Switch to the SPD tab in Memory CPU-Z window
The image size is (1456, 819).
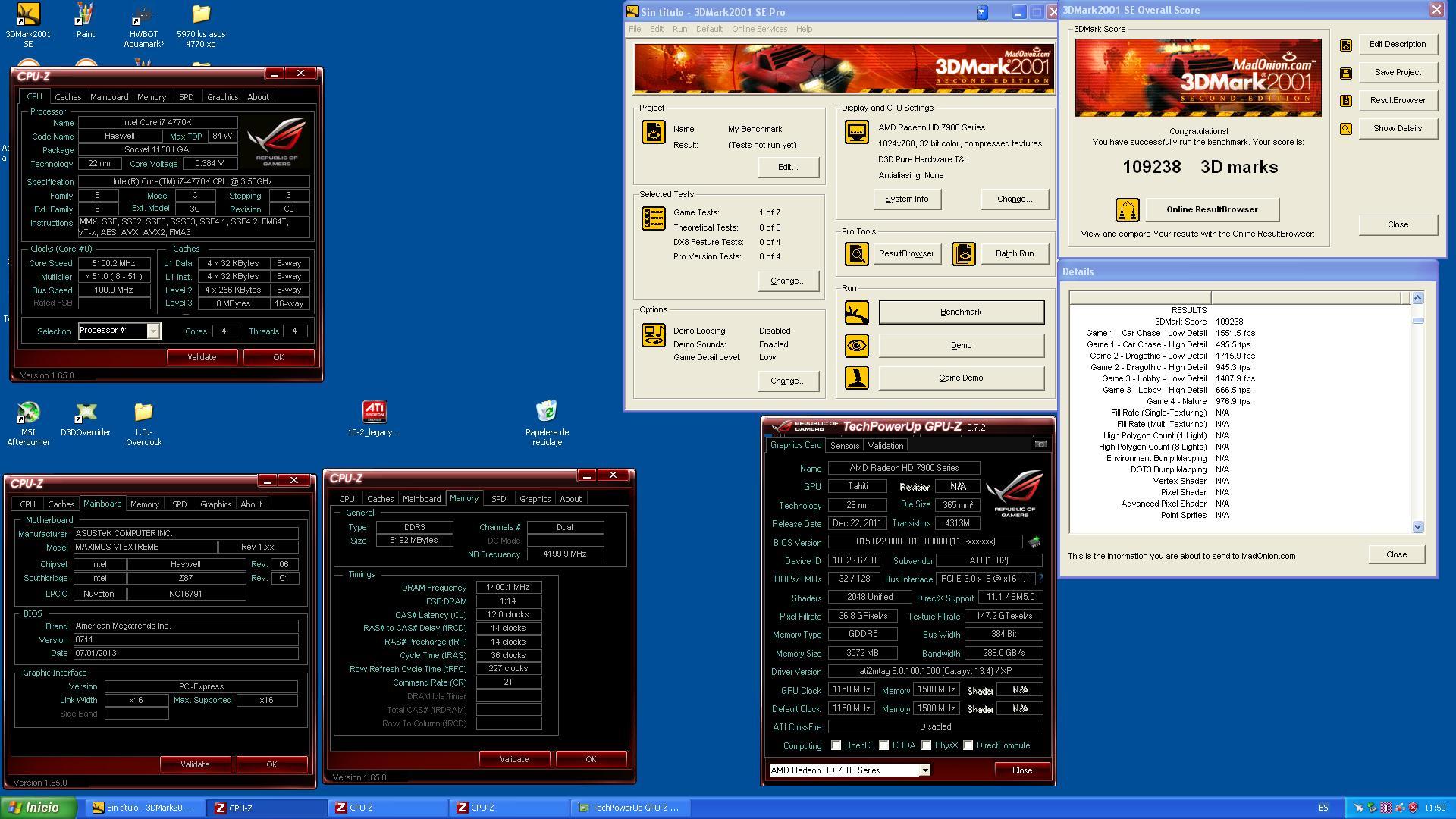tap(498, 499)
